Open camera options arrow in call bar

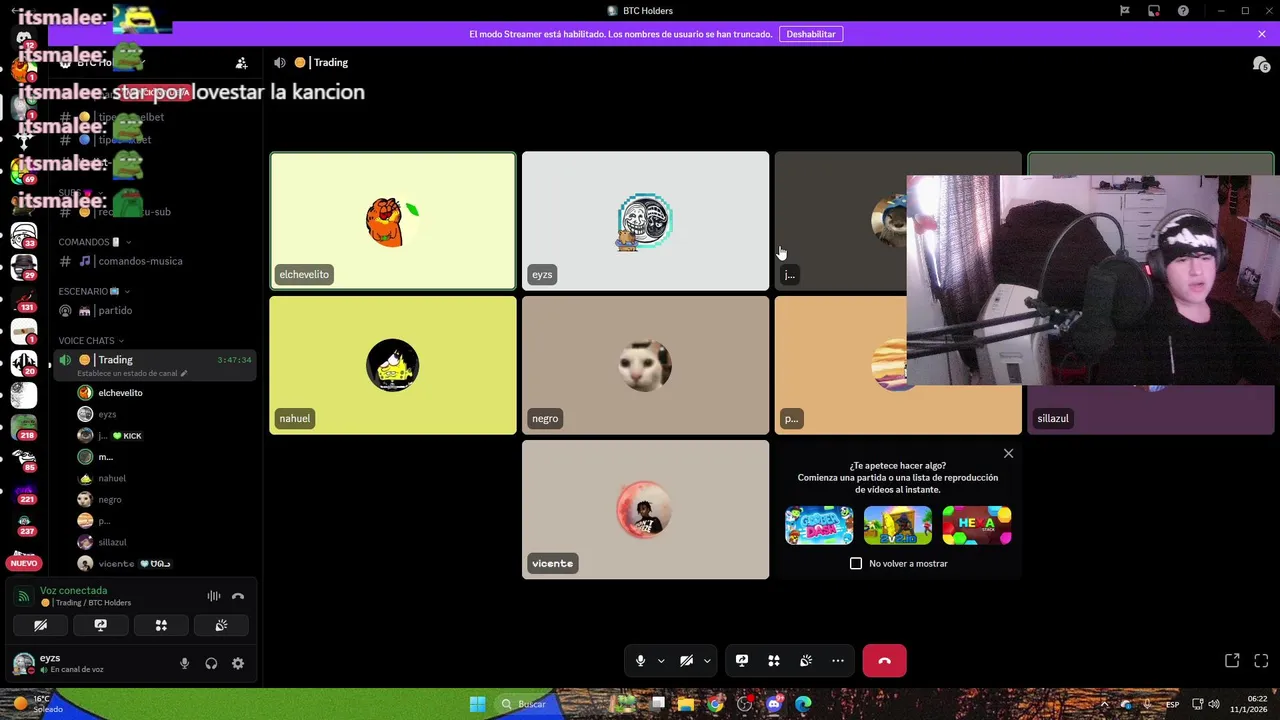tap(707, 661)
